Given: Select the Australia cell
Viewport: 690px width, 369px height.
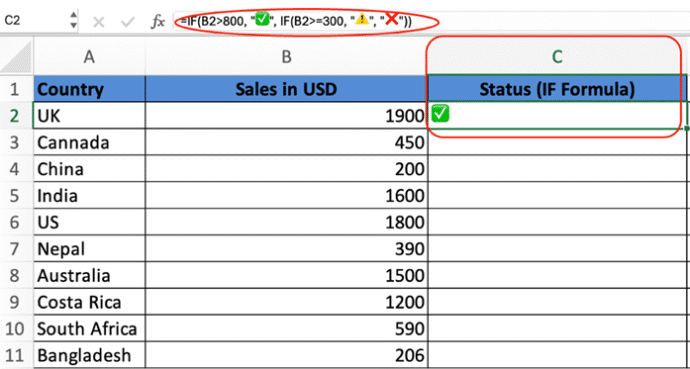Looking at the screenshot, I should coord(89,275).
